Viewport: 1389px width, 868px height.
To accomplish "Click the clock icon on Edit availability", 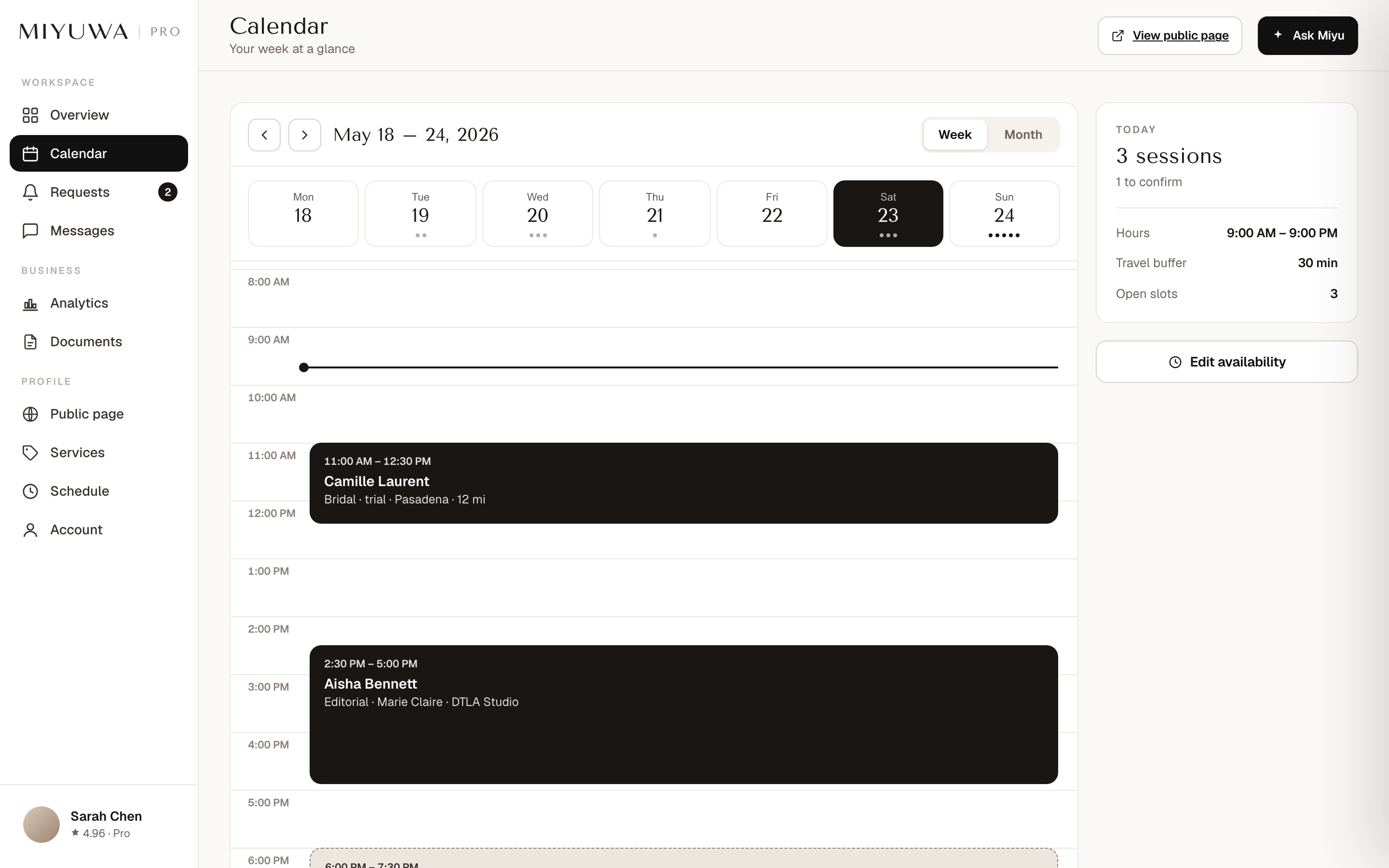I will pos(1175,362).
